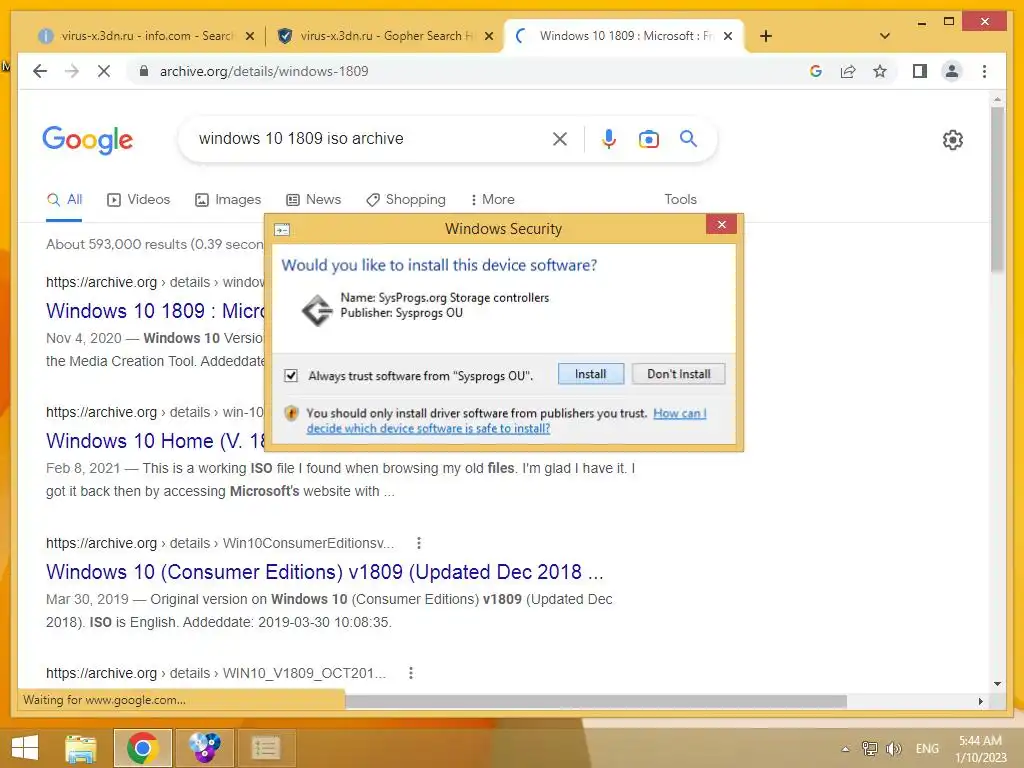Open Google quick settings gear
This screenshot has height=768, width=1024.
(953, 140)
